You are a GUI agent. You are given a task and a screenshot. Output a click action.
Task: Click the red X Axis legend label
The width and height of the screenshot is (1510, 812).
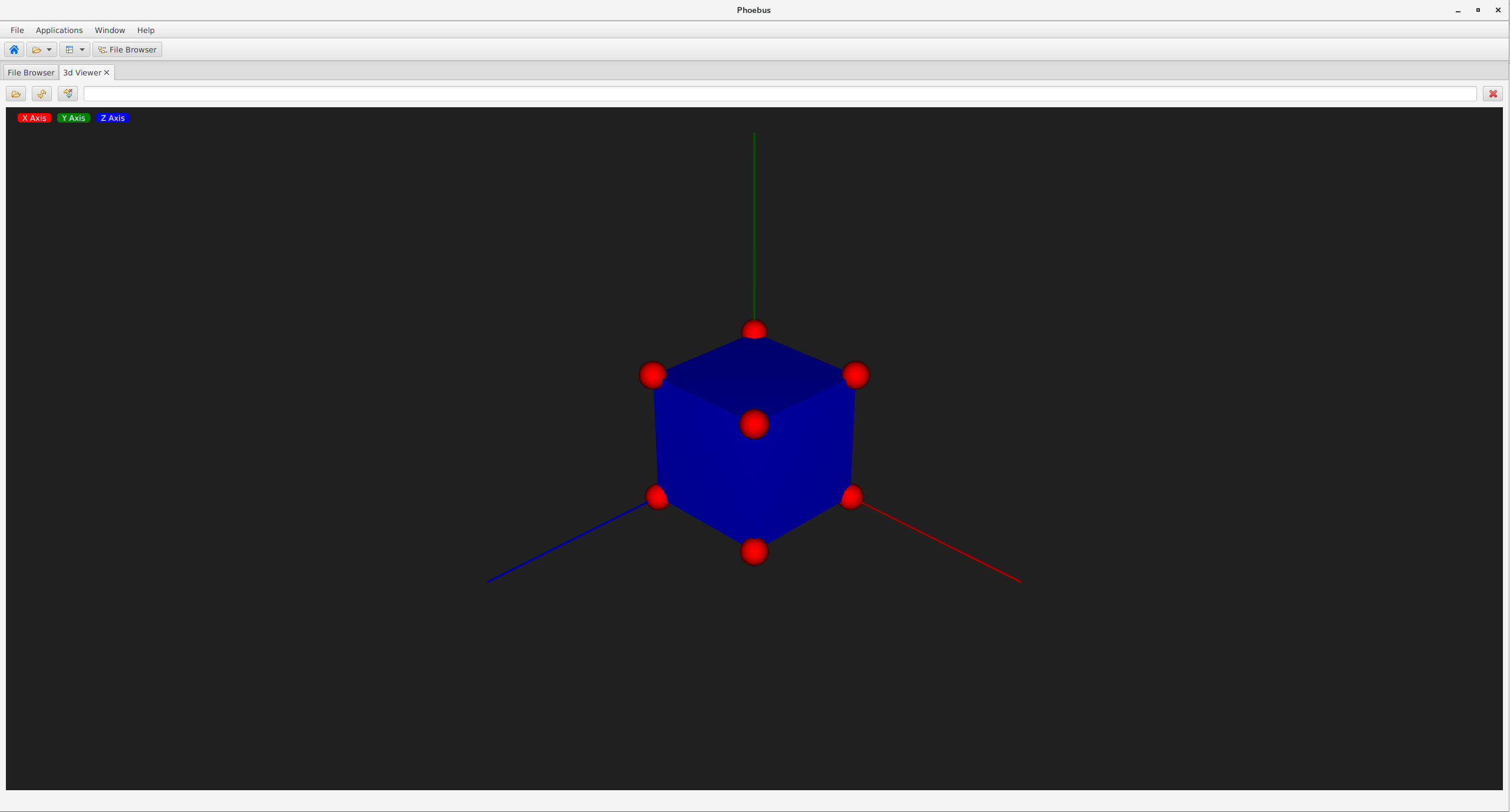34,118
